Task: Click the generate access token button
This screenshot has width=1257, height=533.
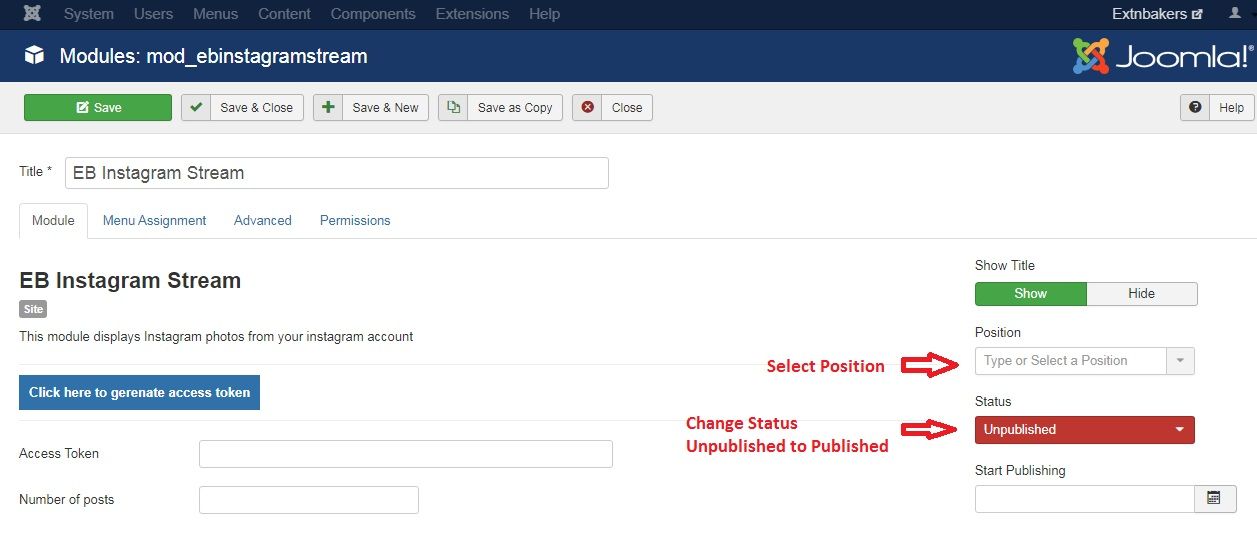Action: coord(139,392)
